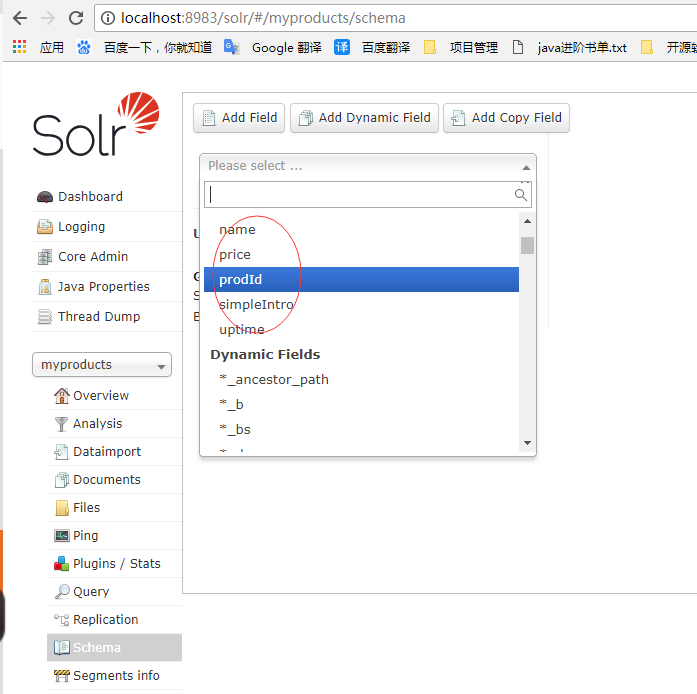This screenshot has height=694, width=697.
Task: Open the 项目管理 bookmark folder icon
Action: [429, 47]
